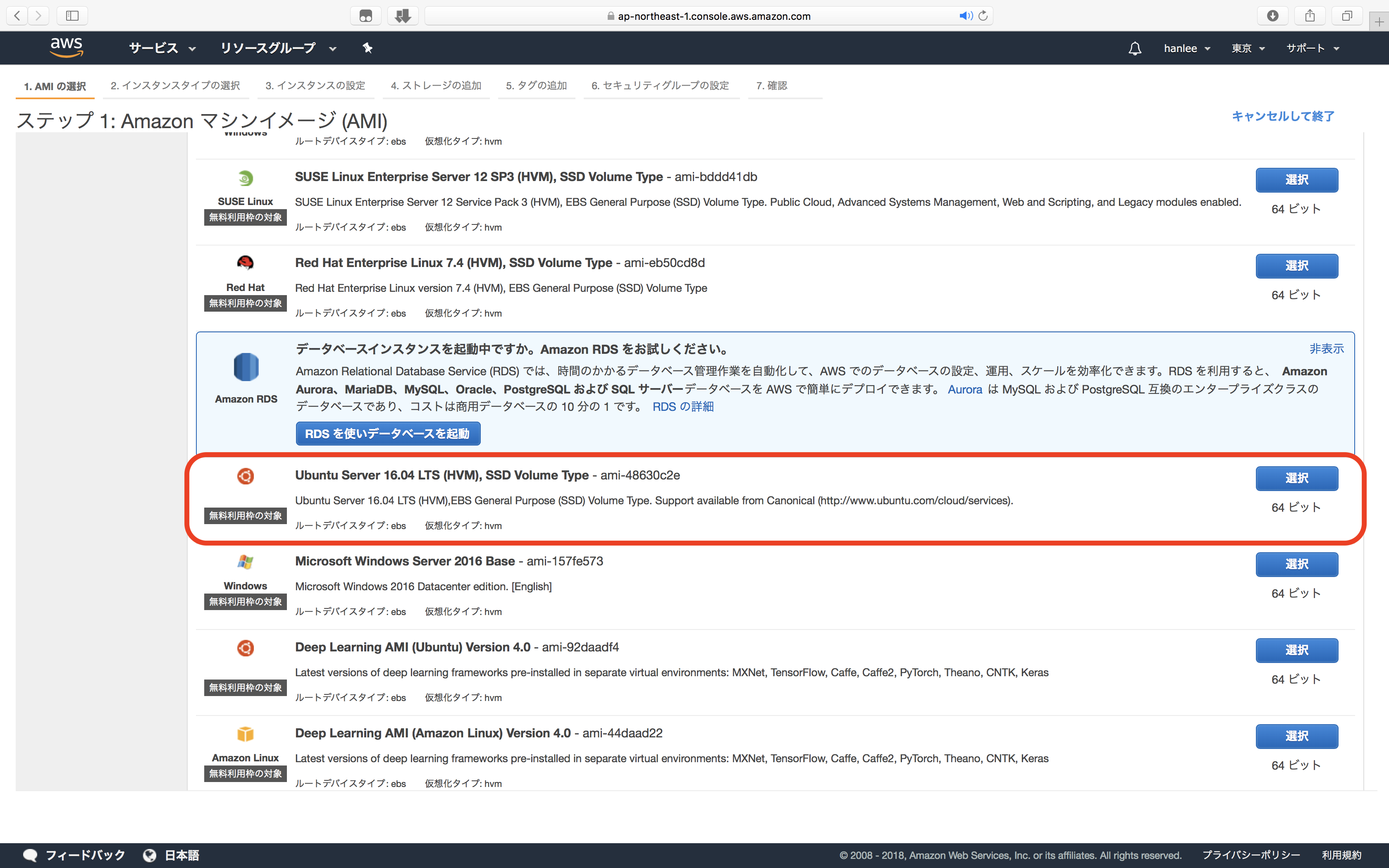Click the Red Hat logo icon

click(x=245, y=263)
